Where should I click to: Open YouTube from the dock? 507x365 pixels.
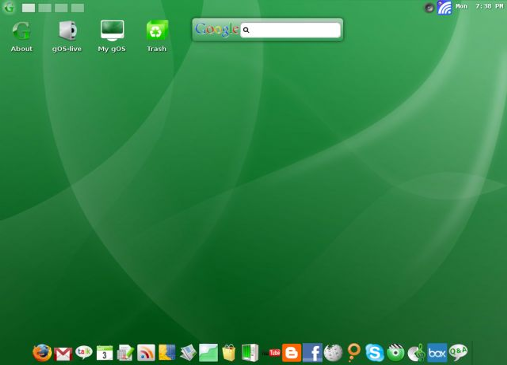(271, 353)
